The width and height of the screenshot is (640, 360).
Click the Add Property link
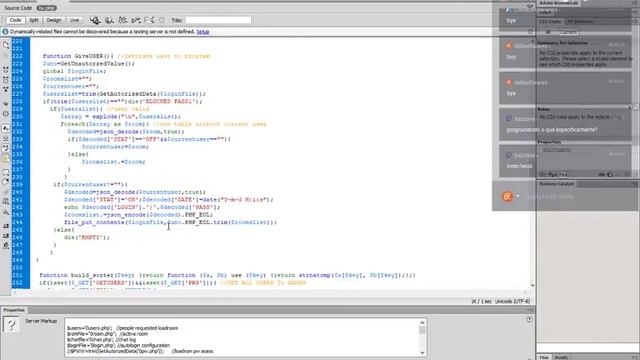pos(556,150)
